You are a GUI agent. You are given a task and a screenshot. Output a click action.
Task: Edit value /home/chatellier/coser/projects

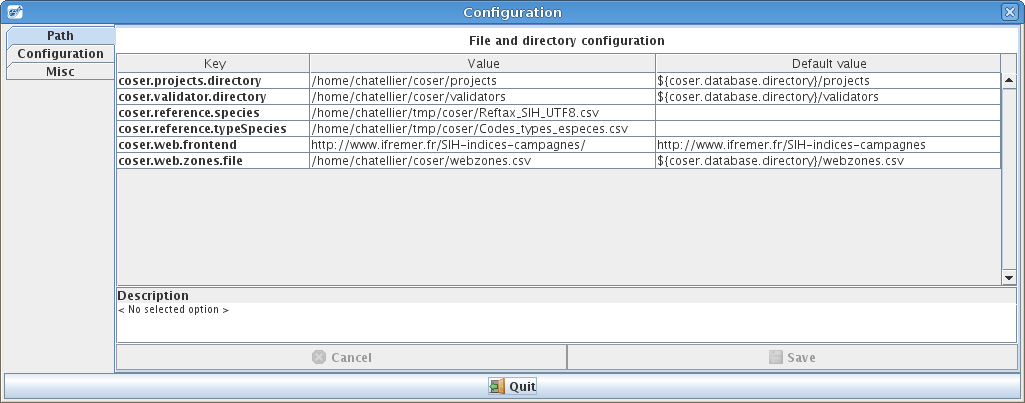coord(483,80)
